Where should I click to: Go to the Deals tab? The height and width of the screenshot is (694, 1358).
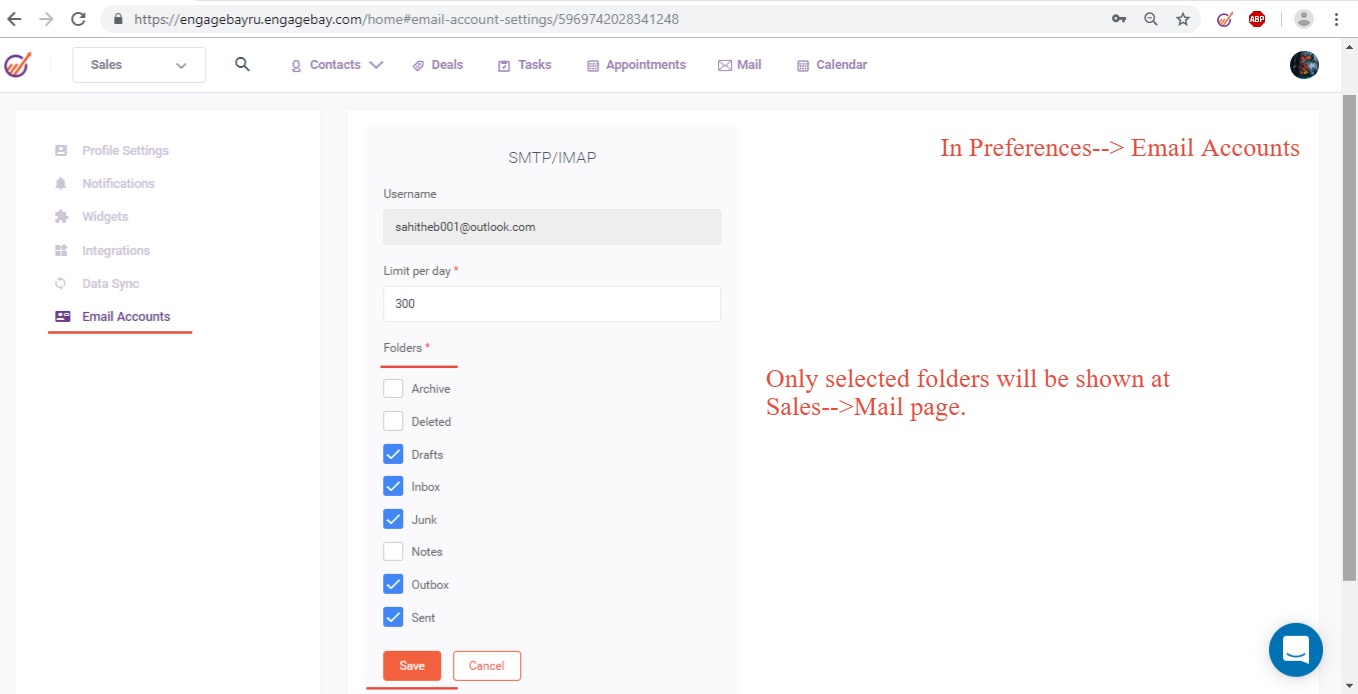pos(438,65)
